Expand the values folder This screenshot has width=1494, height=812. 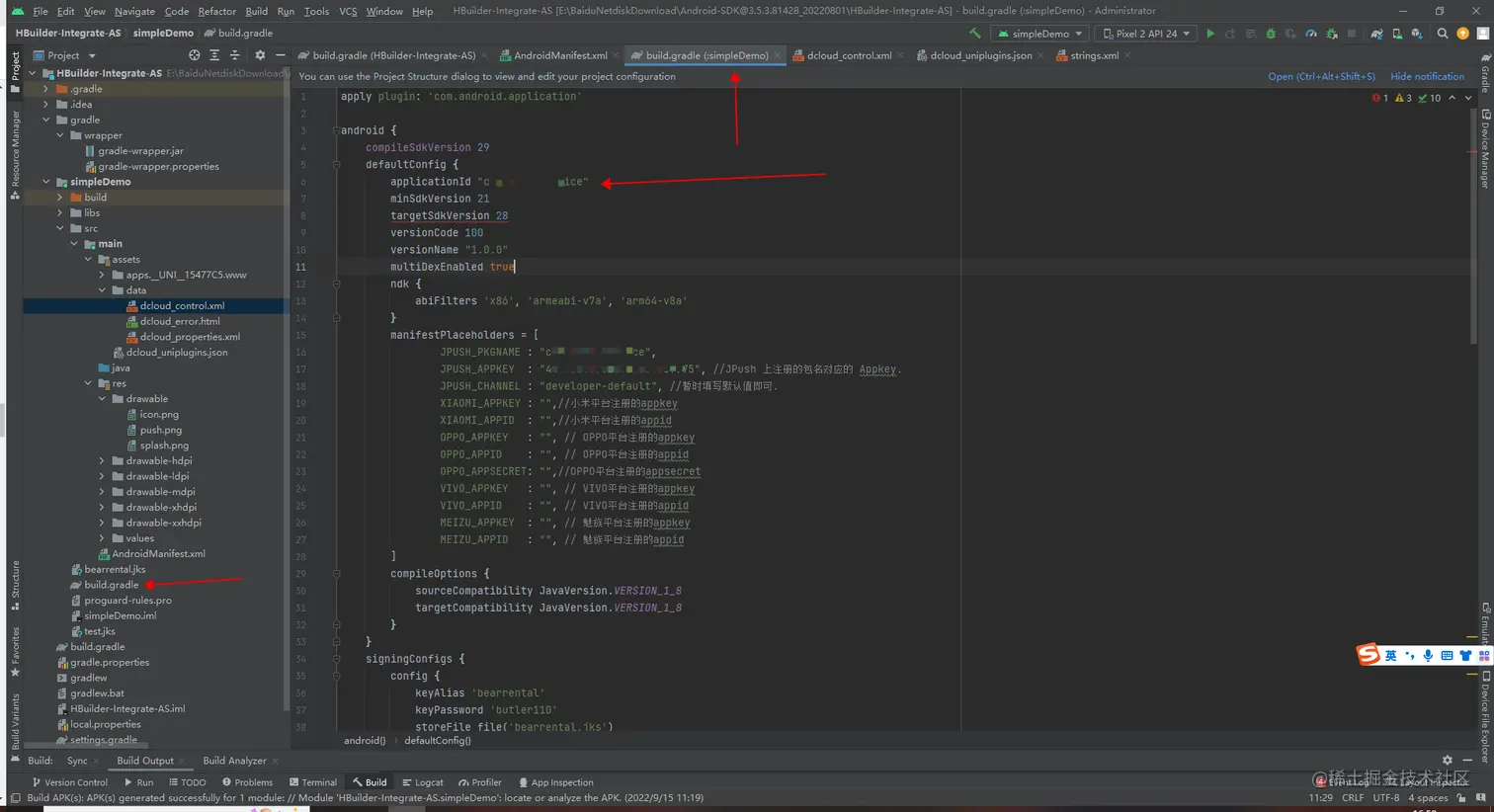coord(102,538)
